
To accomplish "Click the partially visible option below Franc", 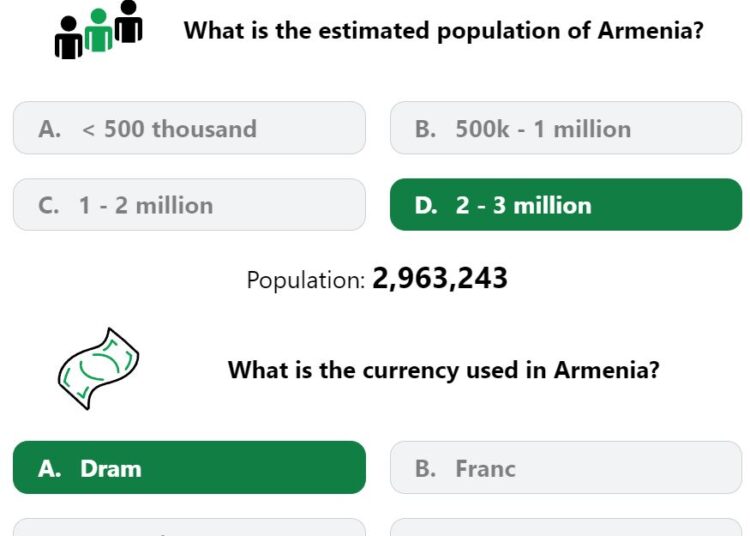I will [566, 527].
